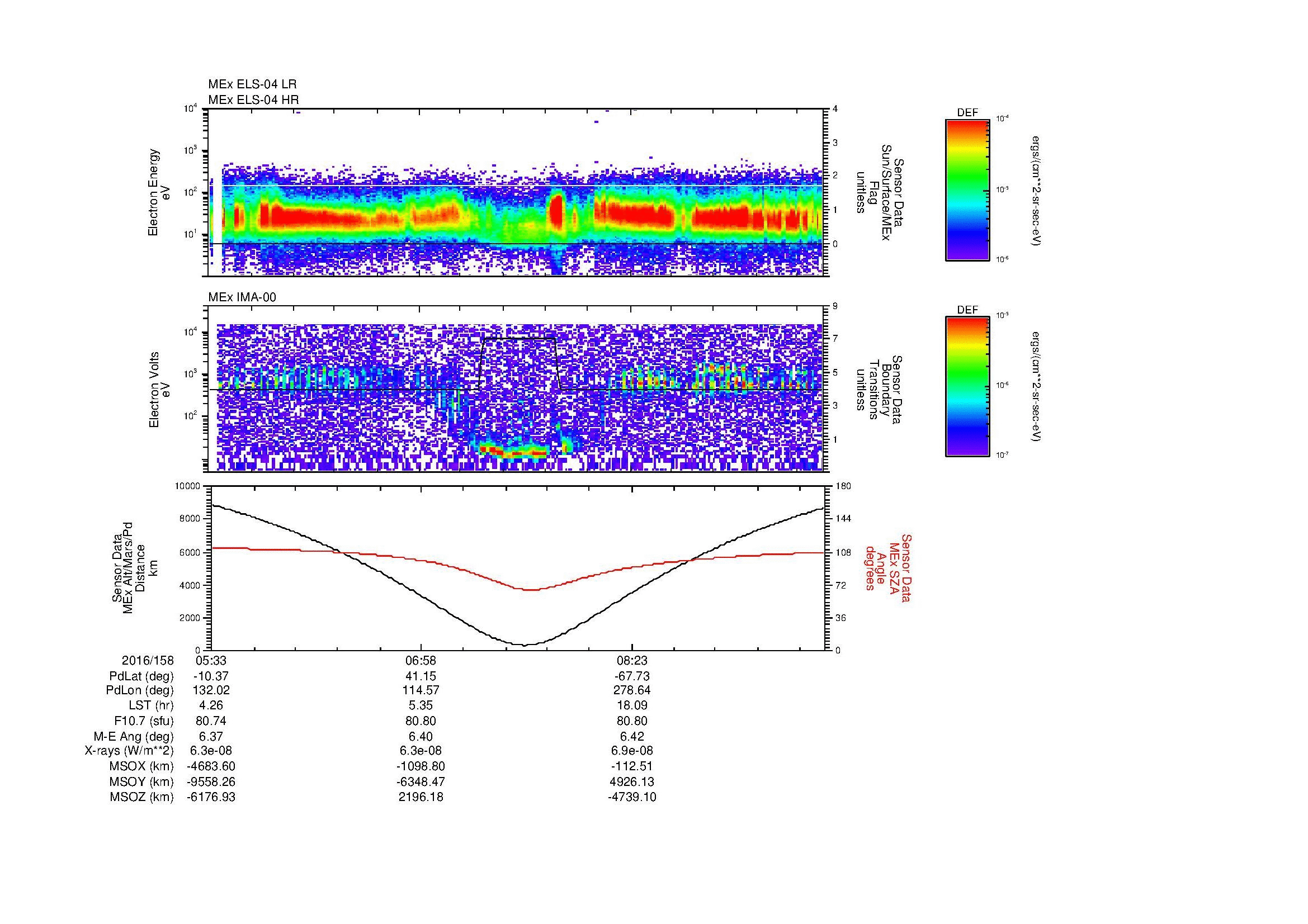Viewport: 1308px width, 924px height.
Task: Click the PdLon value 114.57
Action: coord(421,690)
